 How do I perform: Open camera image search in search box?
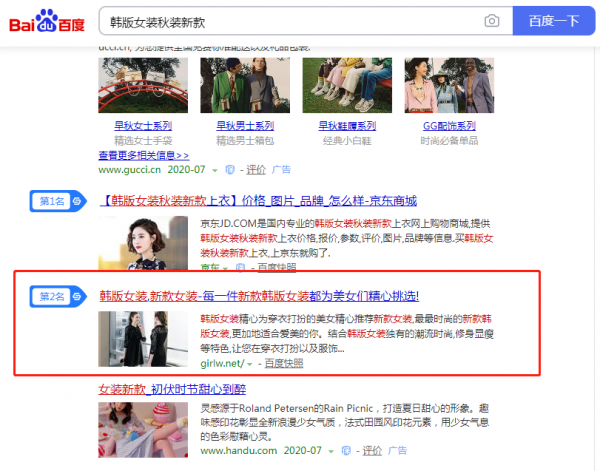(491, 21)
